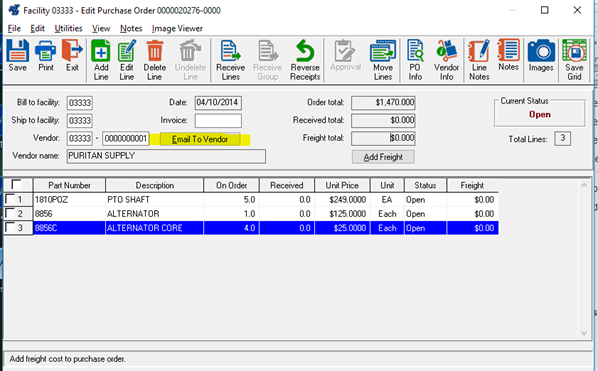Click the Status column header
The width and height of the screenshot is (598, 371).
tap(425, 185)
